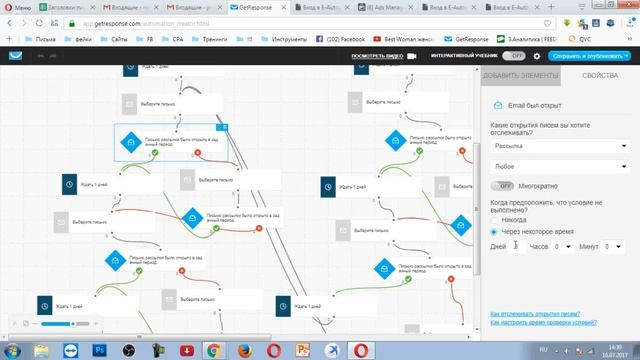640x360 pixels.
Task: Select the Через некоторое время radio option
Action: point(494,232)
